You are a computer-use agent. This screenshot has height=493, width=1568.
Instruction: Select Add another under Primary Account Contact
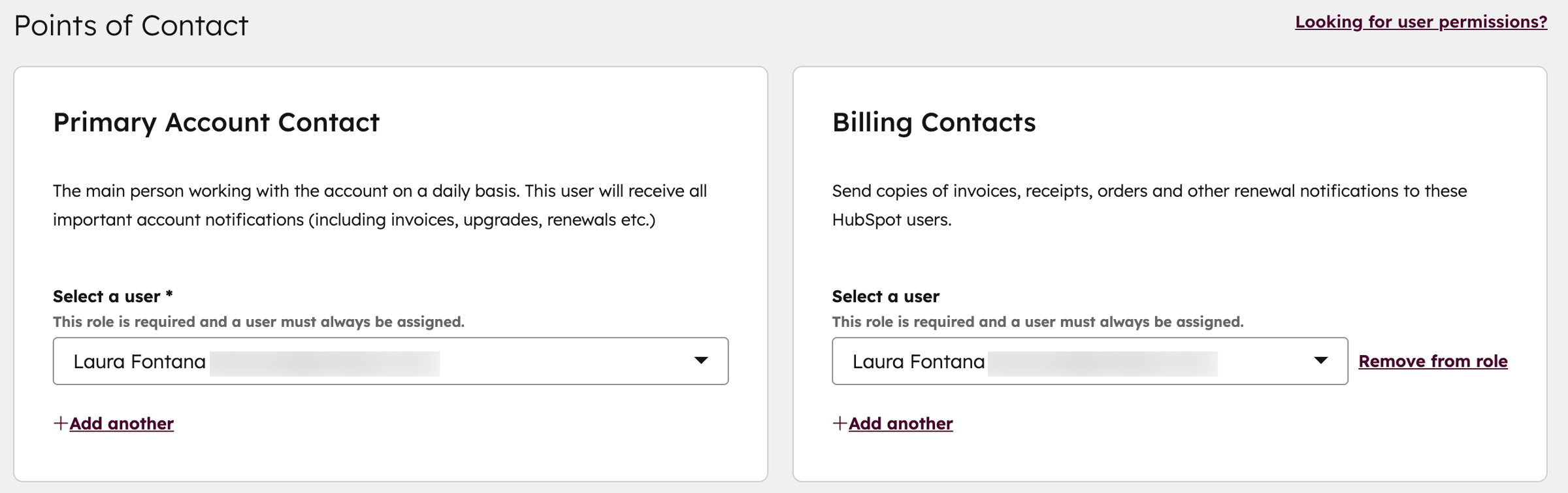[122, 423]
